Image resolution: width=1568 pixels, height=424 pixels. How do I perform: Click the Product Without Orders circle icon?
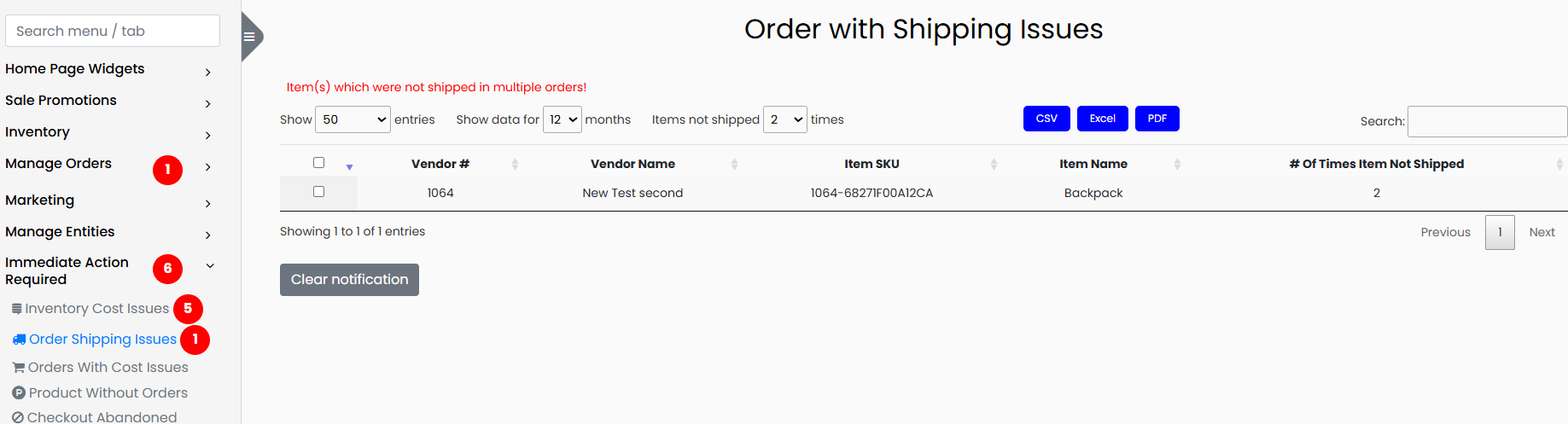[19, 393]
